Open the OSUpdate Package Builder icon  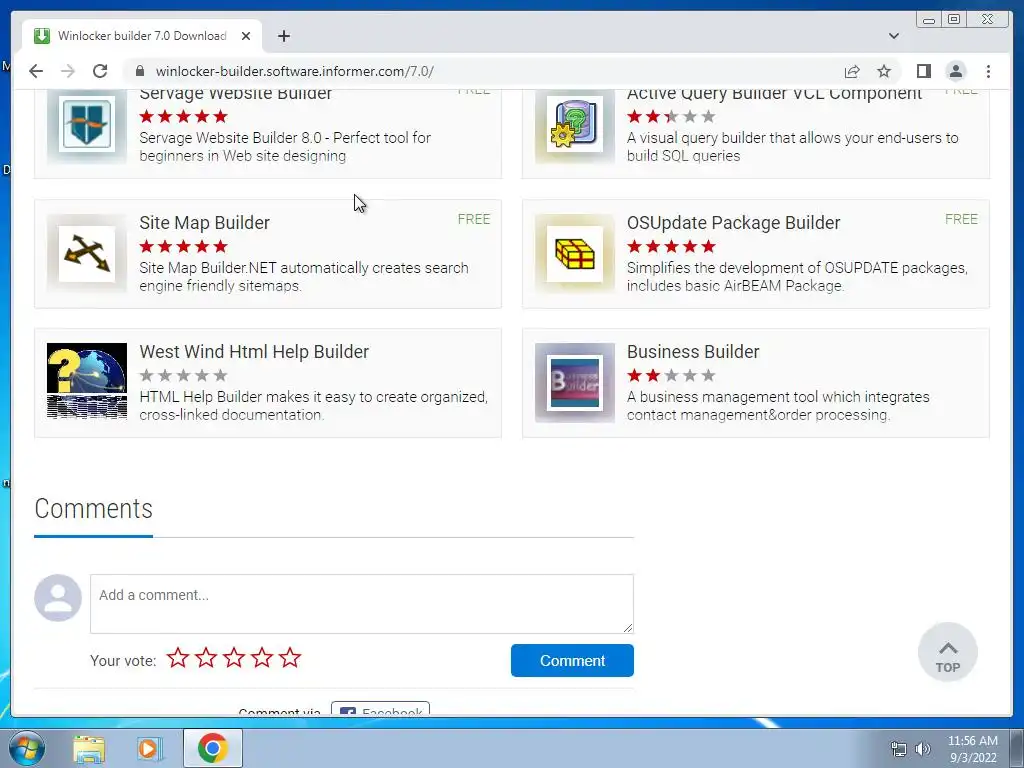[x=575, y=253]
